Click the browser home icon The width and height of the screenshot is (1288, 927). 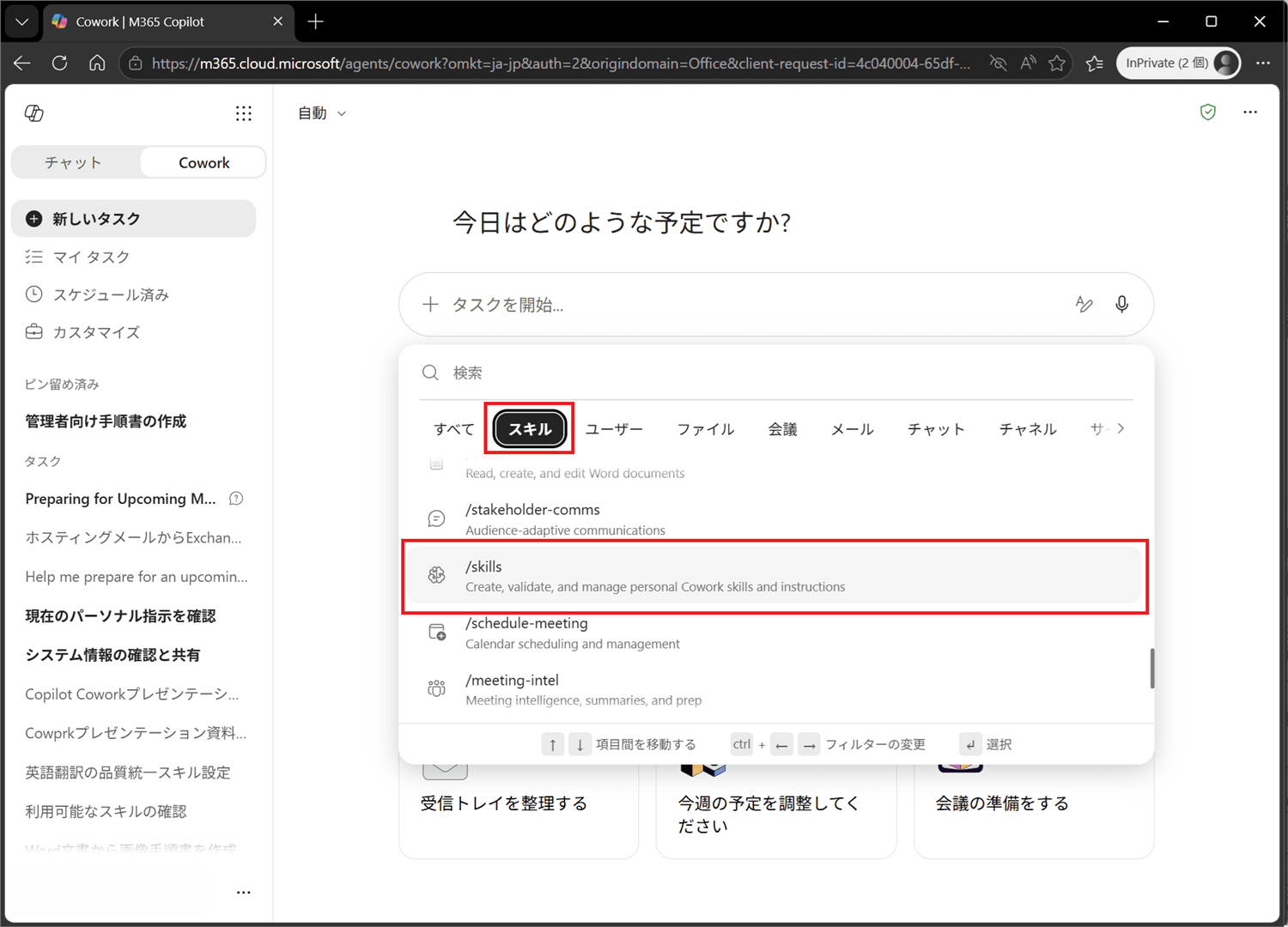click(x=97, y=63)
